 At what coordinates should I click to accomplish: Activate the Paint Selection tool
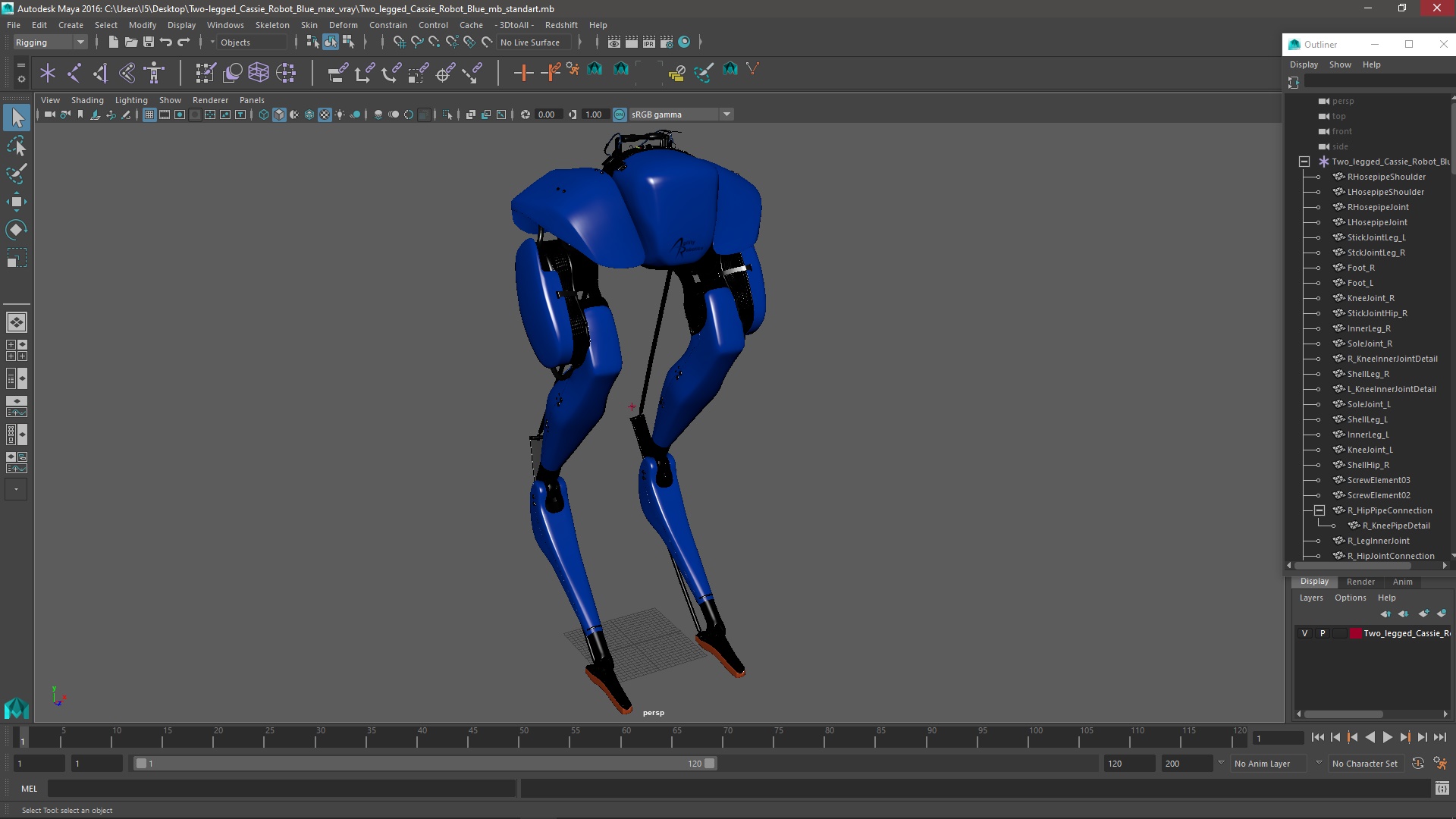pyautogui.click(x=16, y=174)
